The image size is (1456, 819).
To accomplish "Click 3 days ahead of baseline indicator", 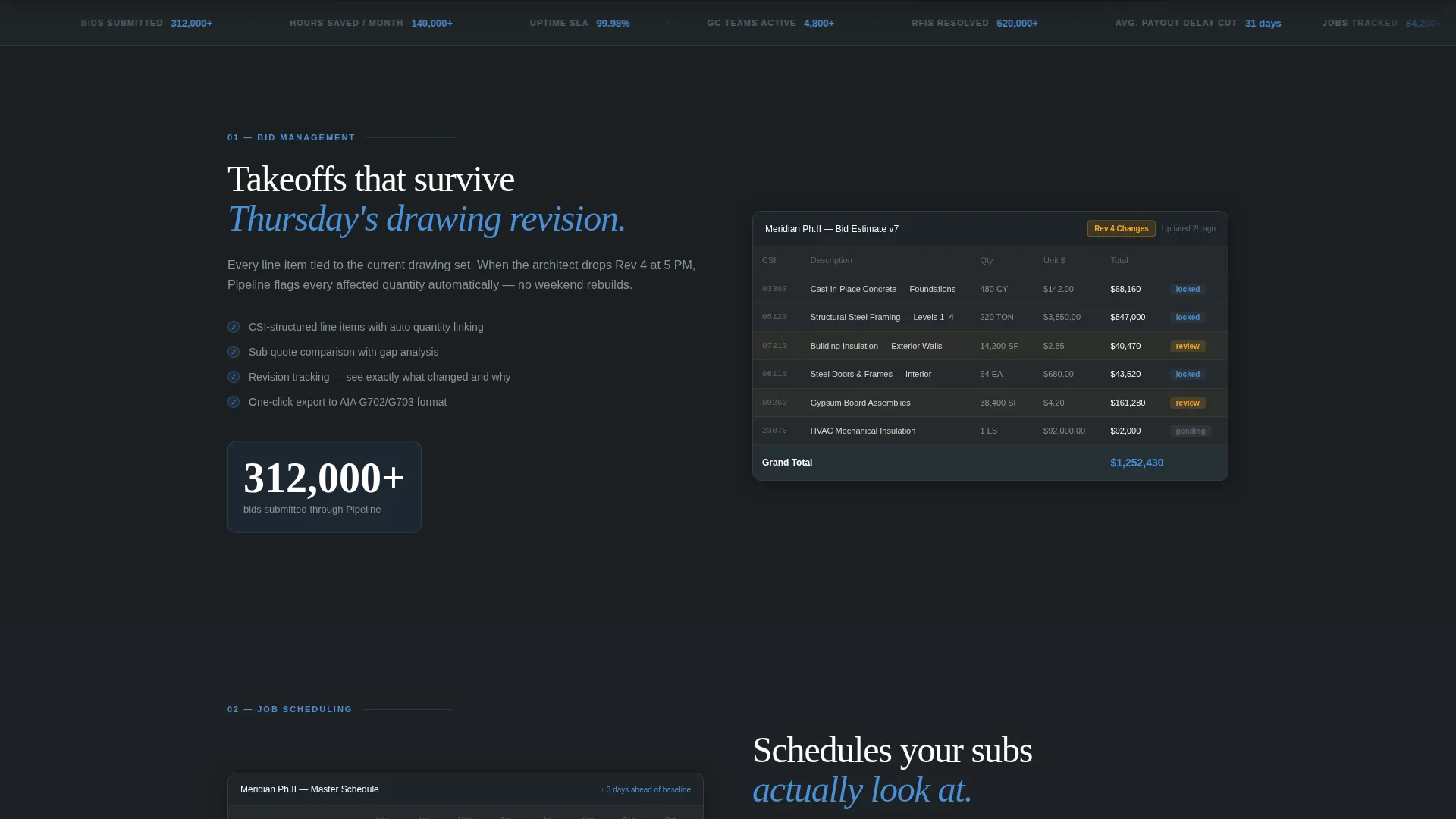I will click(645, 789).
